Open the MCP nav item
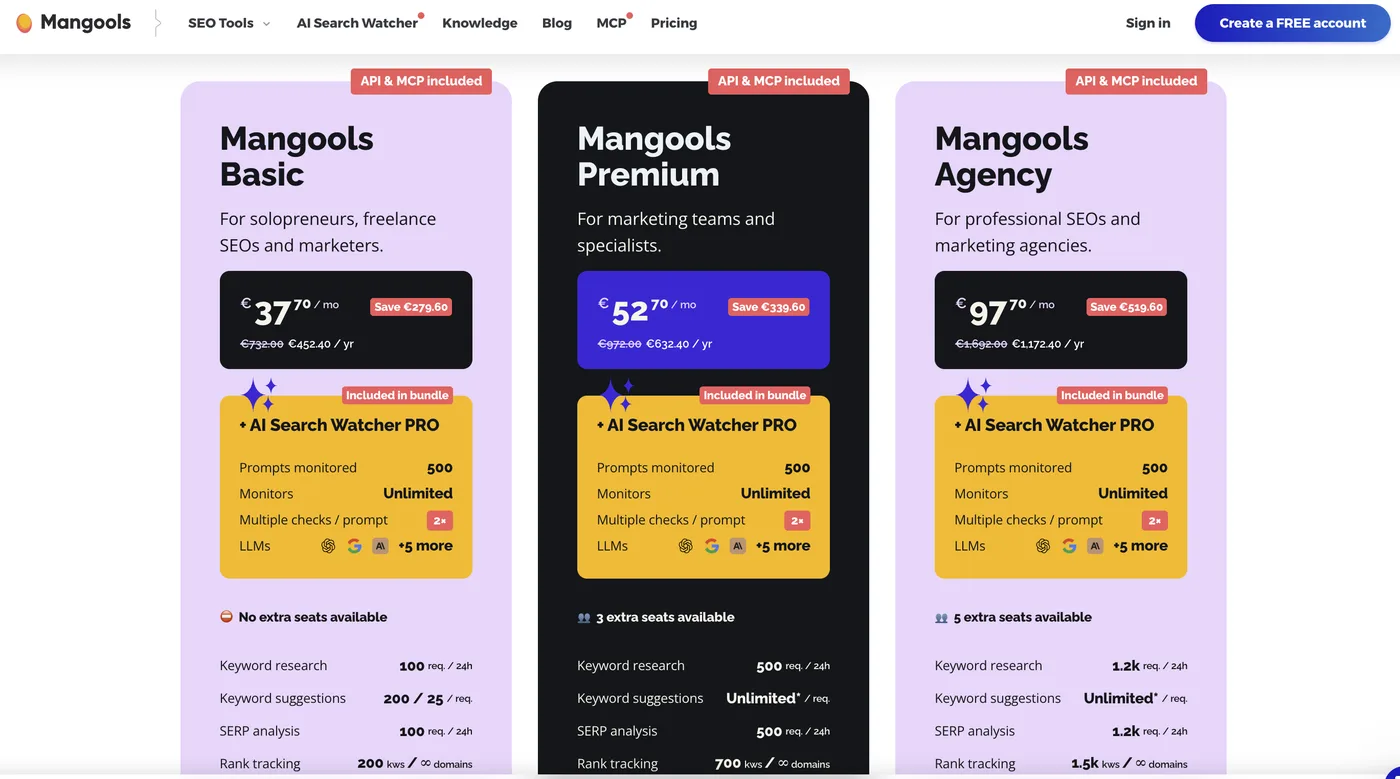The image size is (1400, 779). click(x=611, y=23)
